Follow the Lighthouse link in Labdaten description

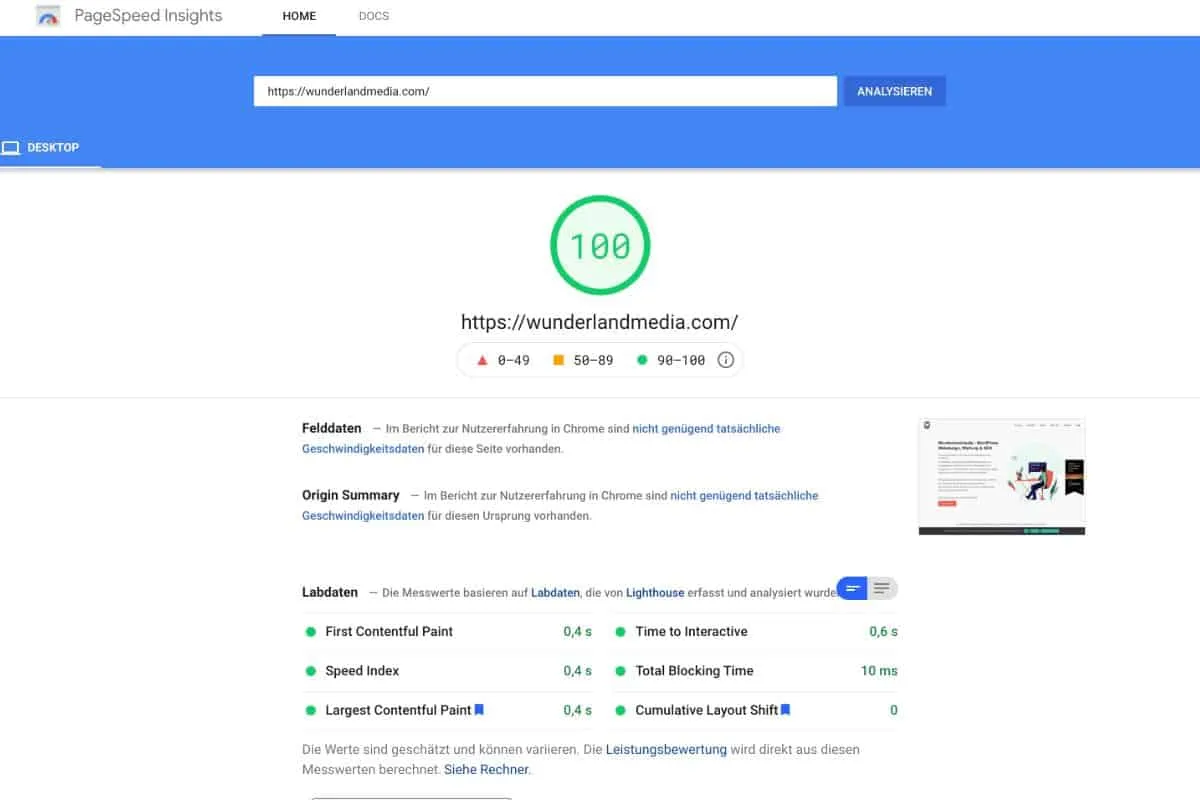(655, 592)
